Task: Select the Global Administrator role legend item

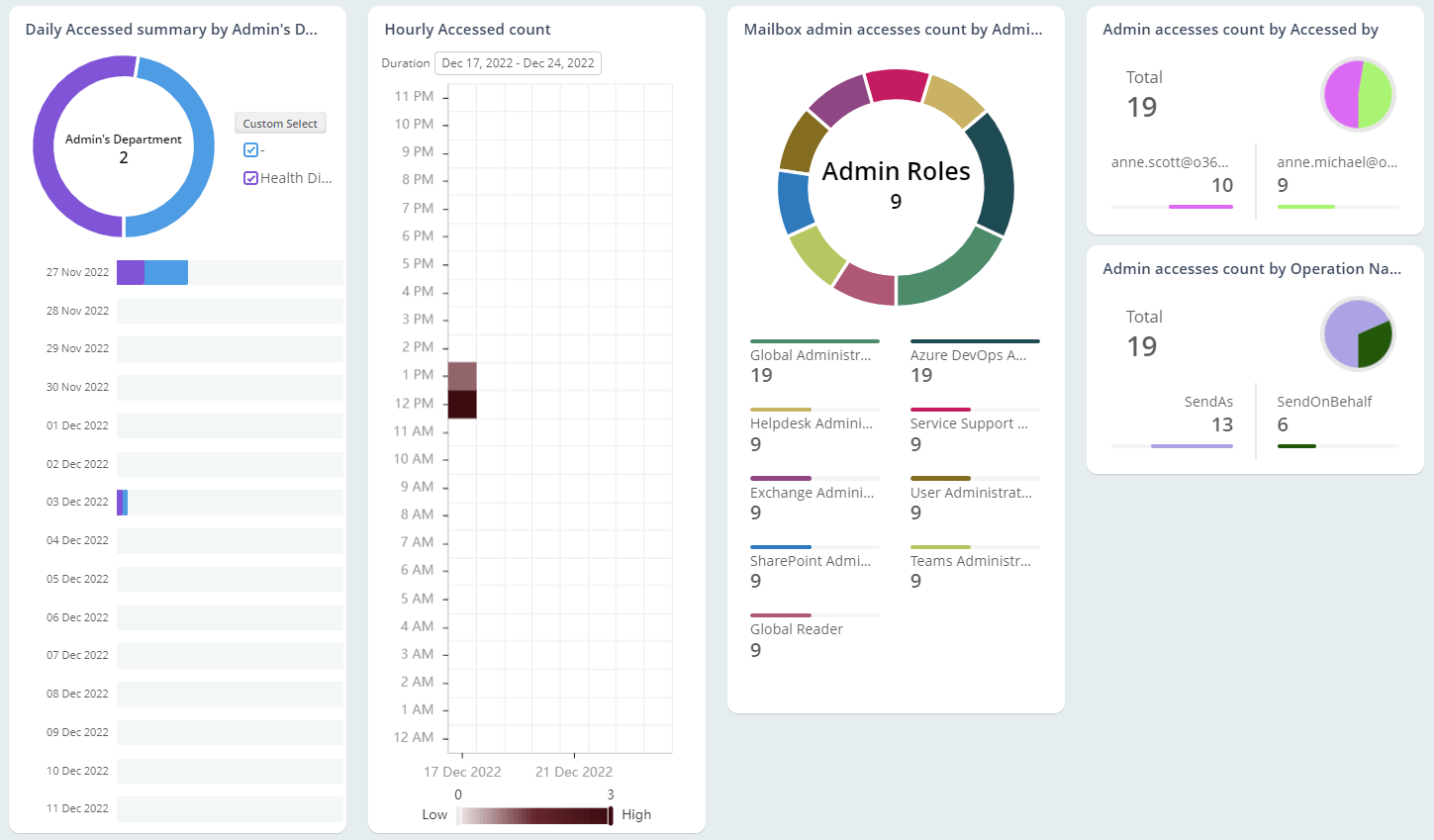Action: 812,355
